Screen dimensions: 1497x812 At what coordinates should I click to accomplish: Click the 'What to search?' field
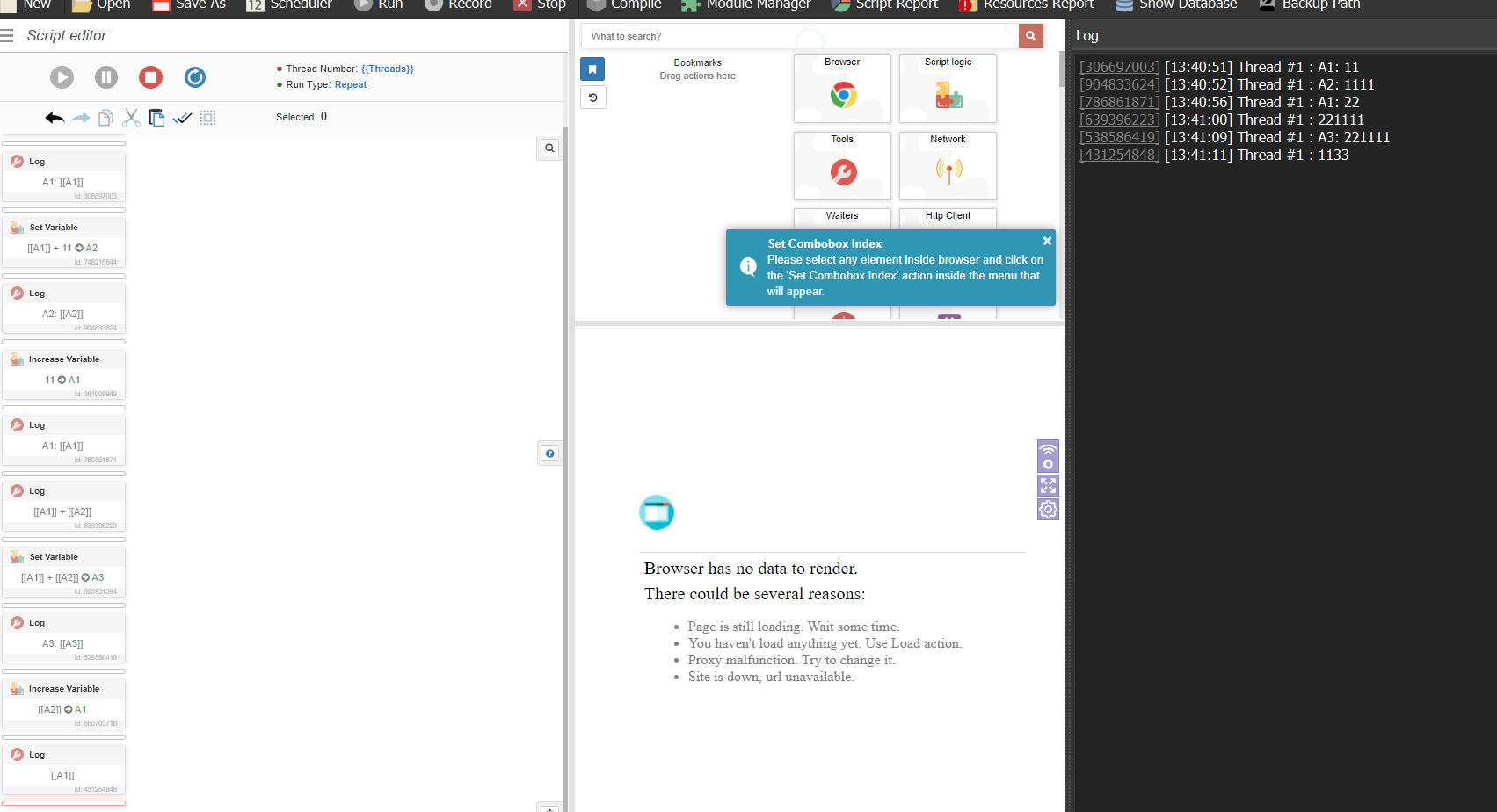800,36
